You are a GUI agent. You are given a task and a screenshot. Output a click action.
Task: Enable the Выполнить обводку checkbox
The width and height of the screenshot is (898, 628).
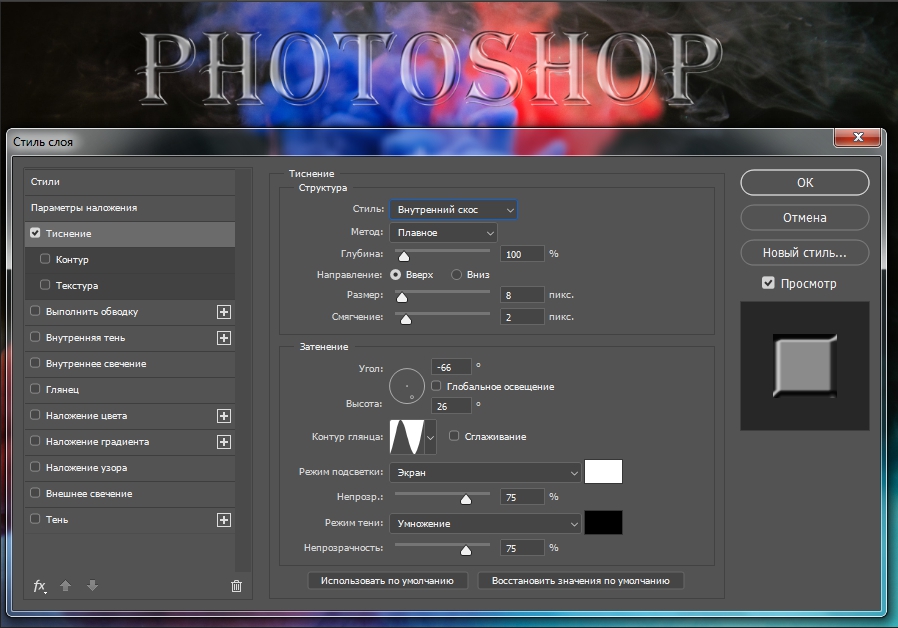(x=36, y=311)
